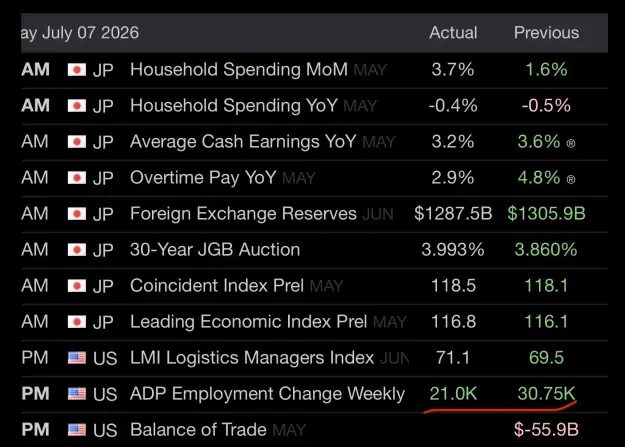
Task: Click the revised marker next to 3.6%
Action: [x=571, y=143]
